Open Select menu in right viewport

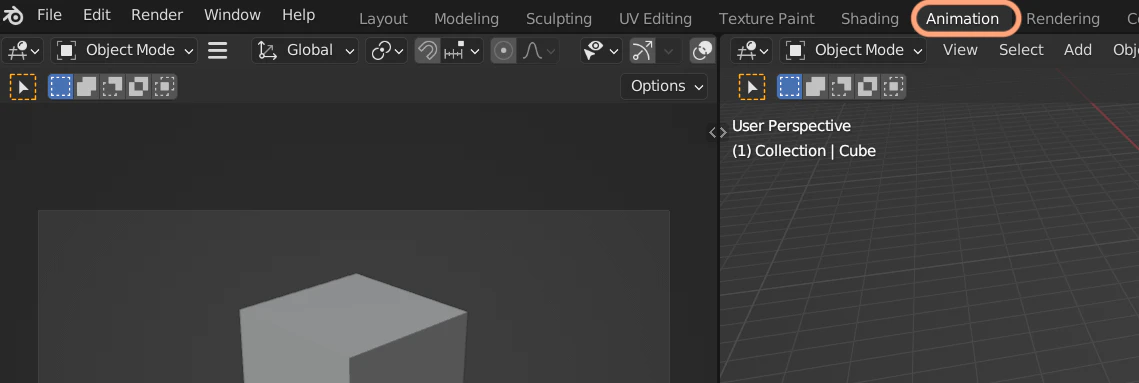coord(1021,50)
